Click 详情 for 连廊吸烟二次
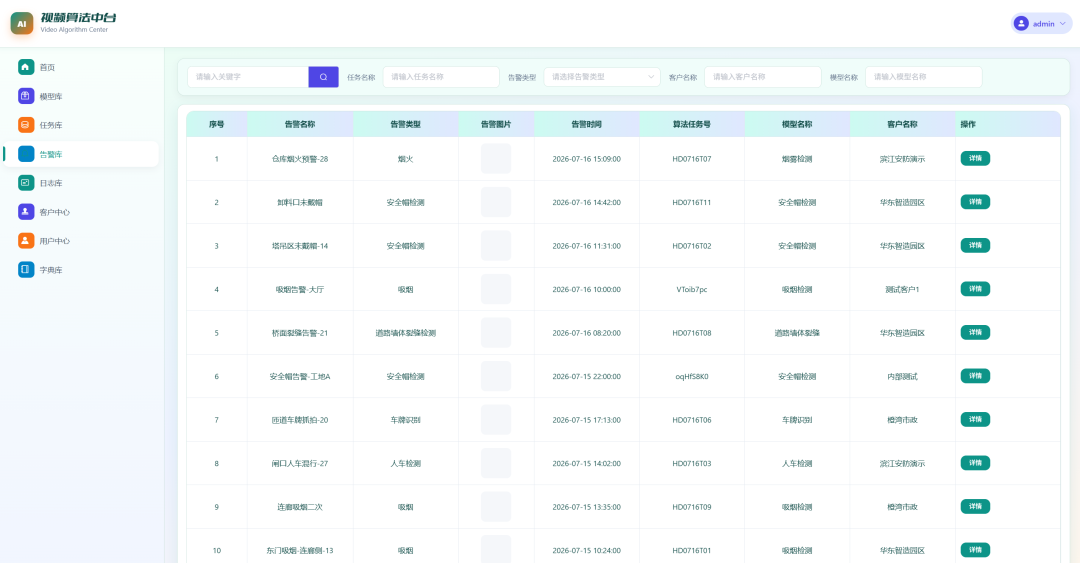Image resolution: width=1080 pixels, height=563 pixels. coord(975,506)
